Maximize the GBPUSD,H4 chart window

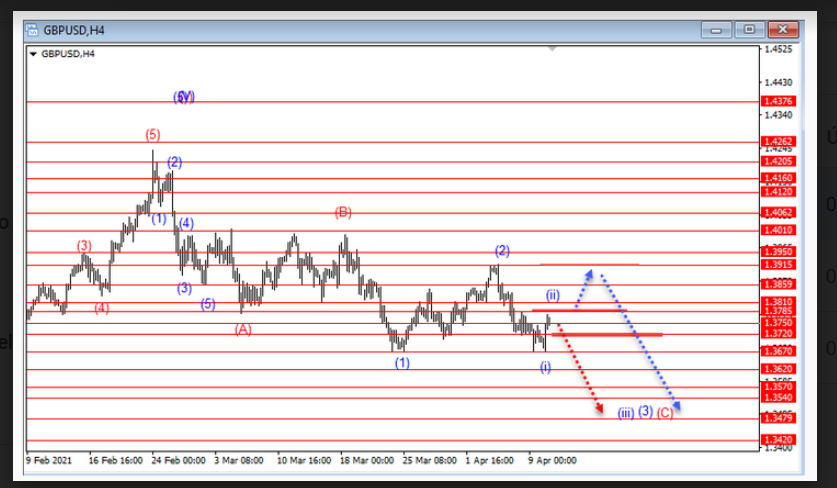pos(743,30)
